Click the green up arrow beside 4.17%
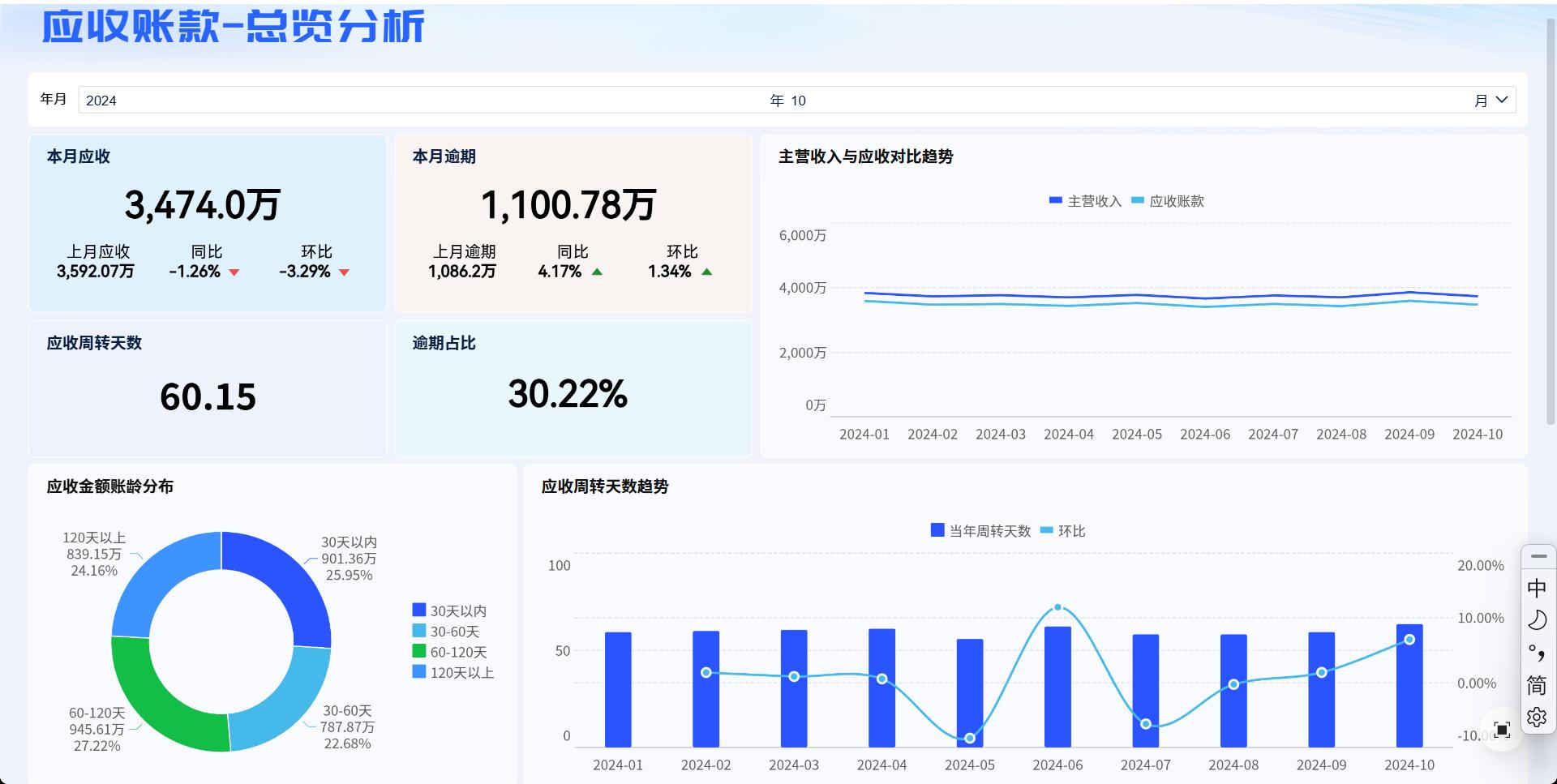Viewport: 1557px width, 784px height. click(x=597, y=272)
